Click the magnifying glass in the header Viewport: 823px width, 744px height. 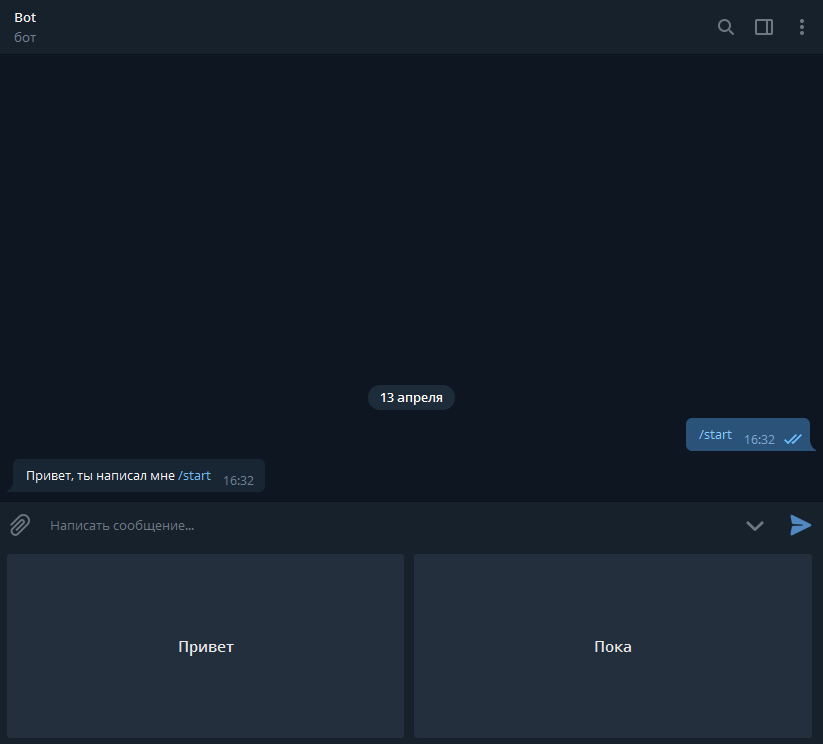725,27
